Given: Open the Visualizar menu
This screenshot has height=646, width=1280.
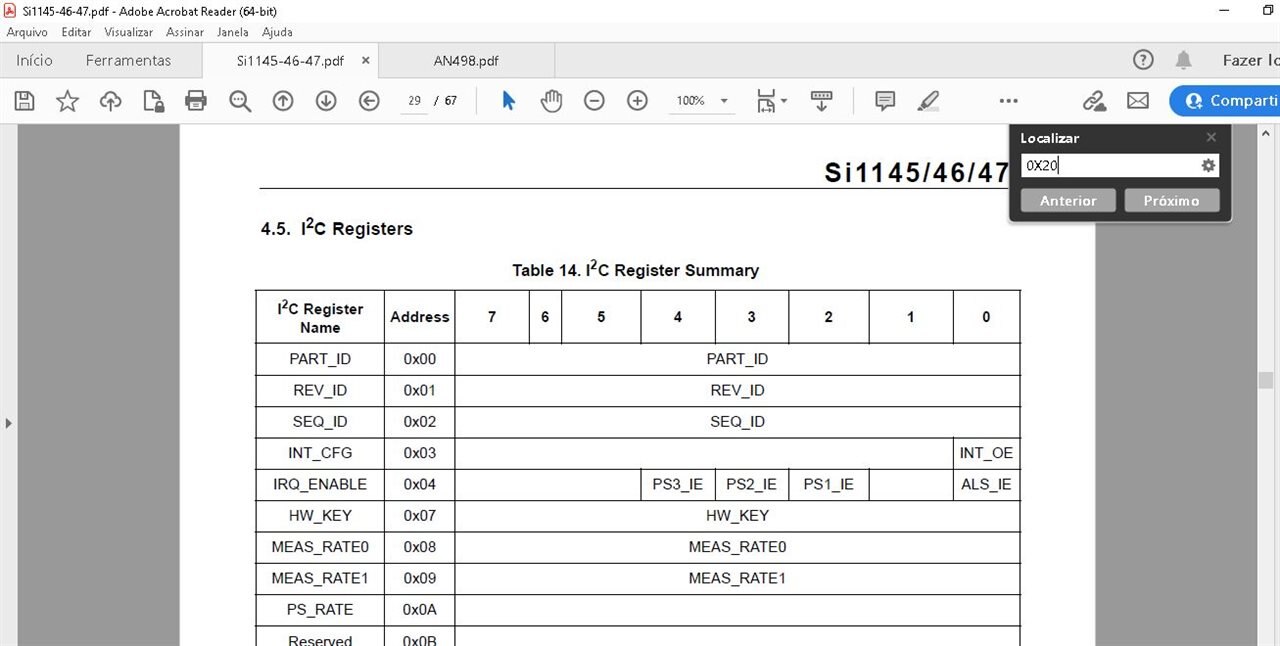Looking at the screenshot, I should click(x=128, y=32).
